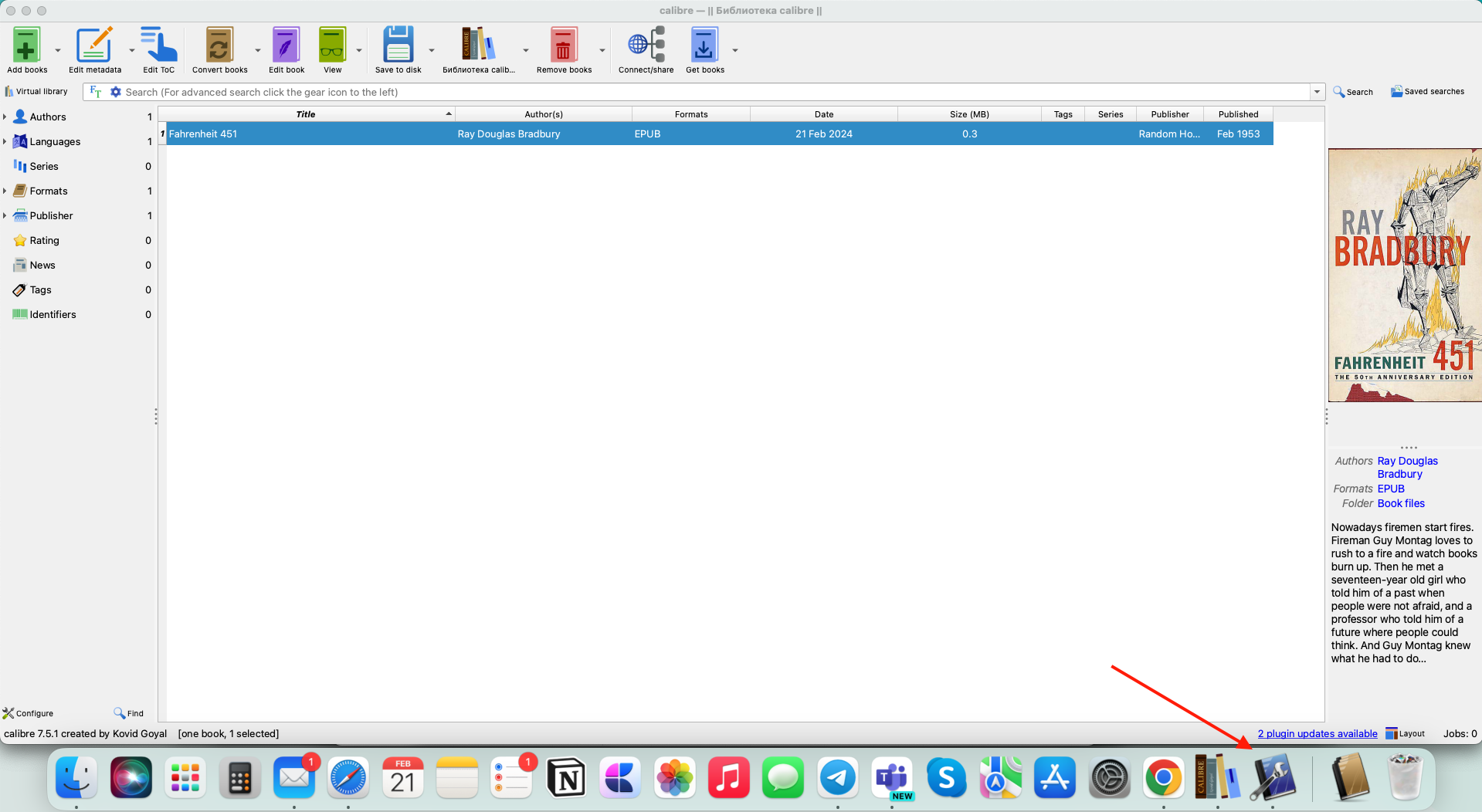1482x812 pixels.
Task: Click the Save to disk icon
Action: coord(398,50)
